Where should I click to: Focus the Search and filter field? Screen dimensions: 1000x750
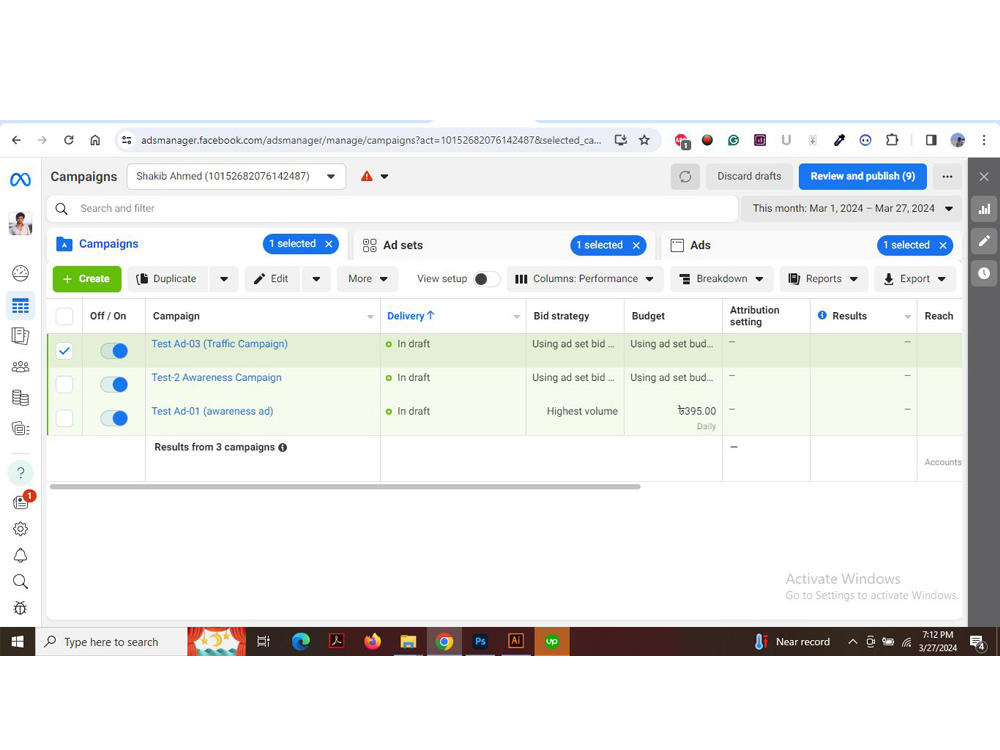click(392, 209)
